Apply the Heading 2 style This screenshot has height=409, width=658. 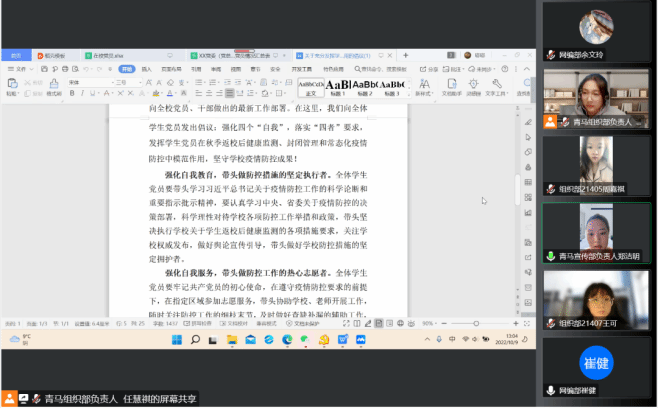pyautogui.click(x=365, y=88)
